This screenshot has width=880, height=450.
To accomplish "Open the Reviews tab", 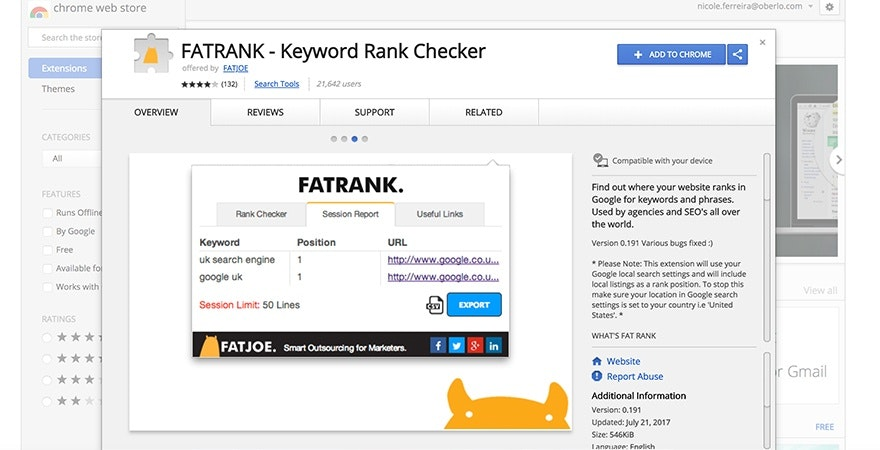I will [x=265, y=112].
